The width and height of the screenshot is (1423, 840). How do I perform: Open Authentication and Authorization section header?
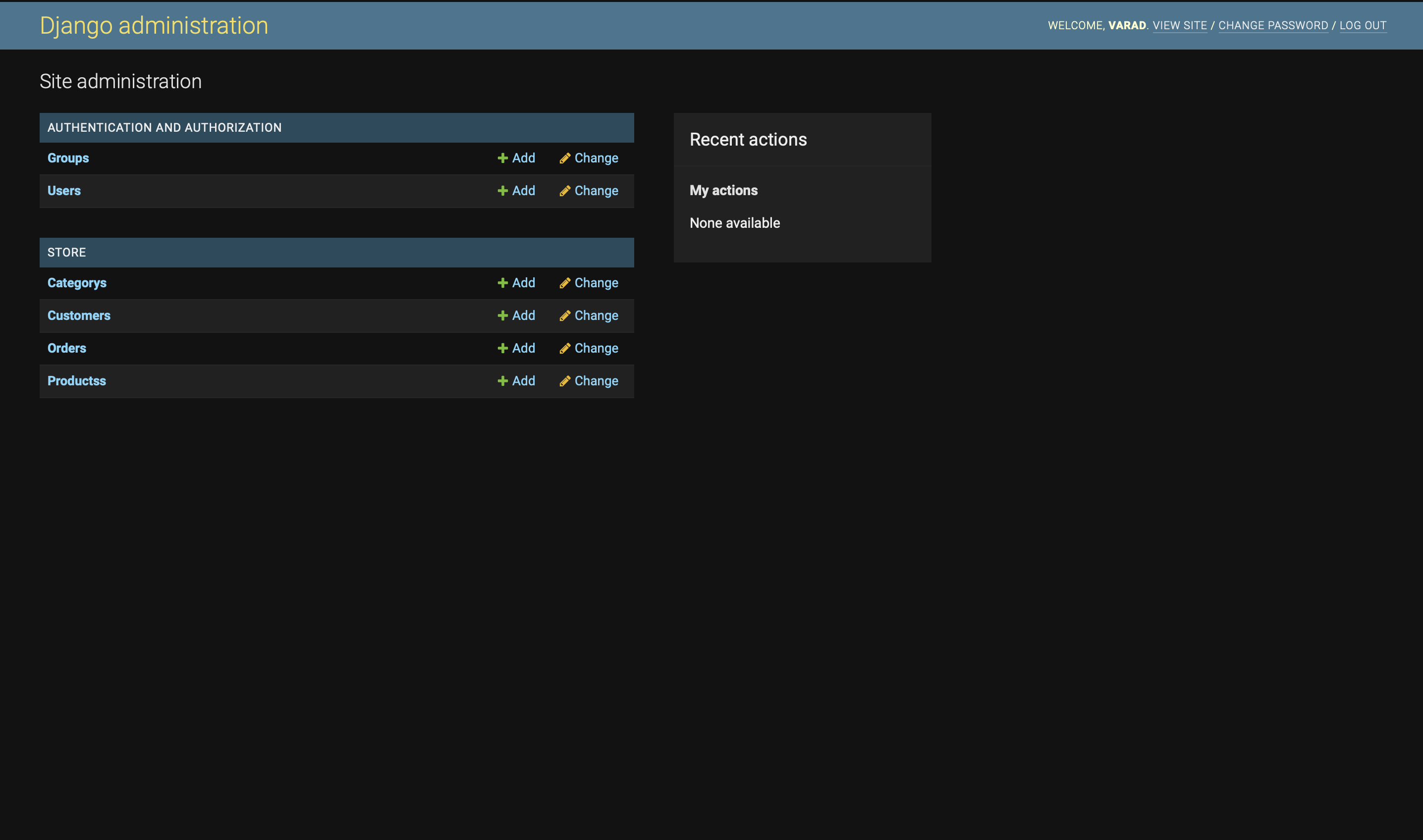pyautogui.click(x=164, y=128)
